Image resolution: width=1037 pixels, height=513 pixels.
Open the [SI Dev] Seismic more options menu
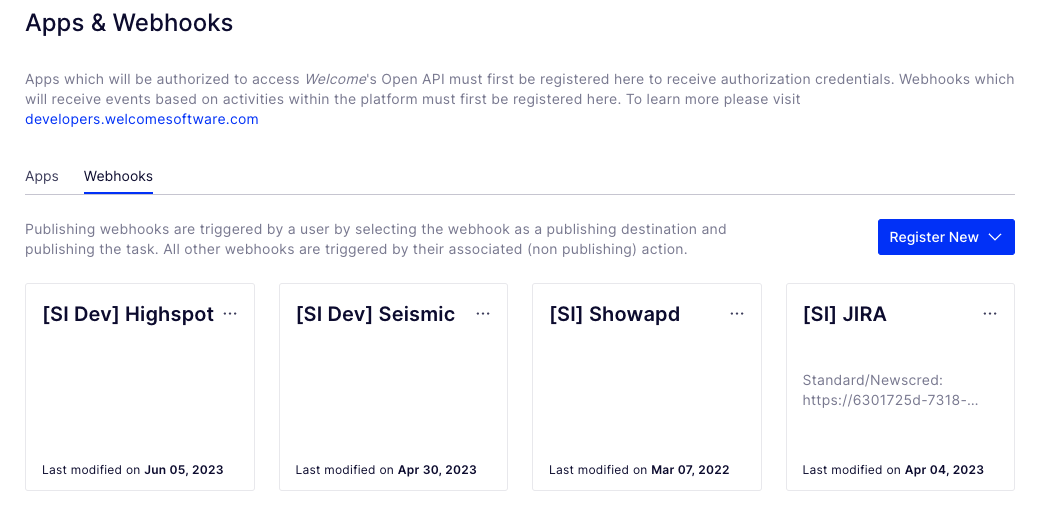483,314
